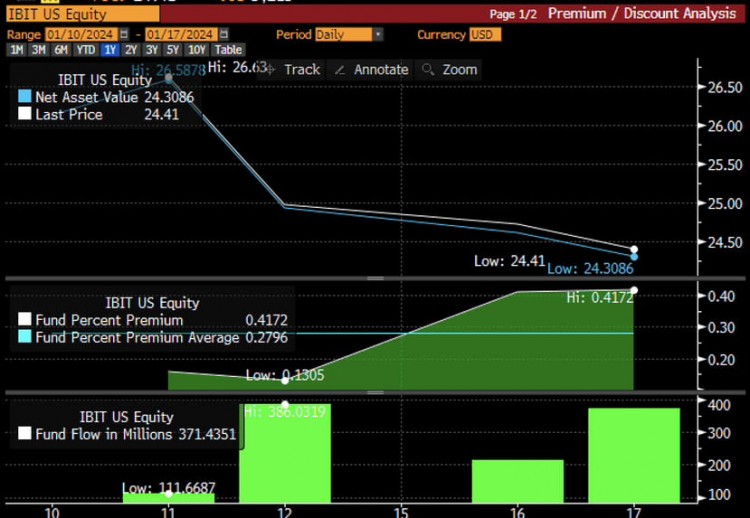The width and height of the screenshot is (750, 518).
Task: Open end date calendar icon
Action: (x=224, y=34)
